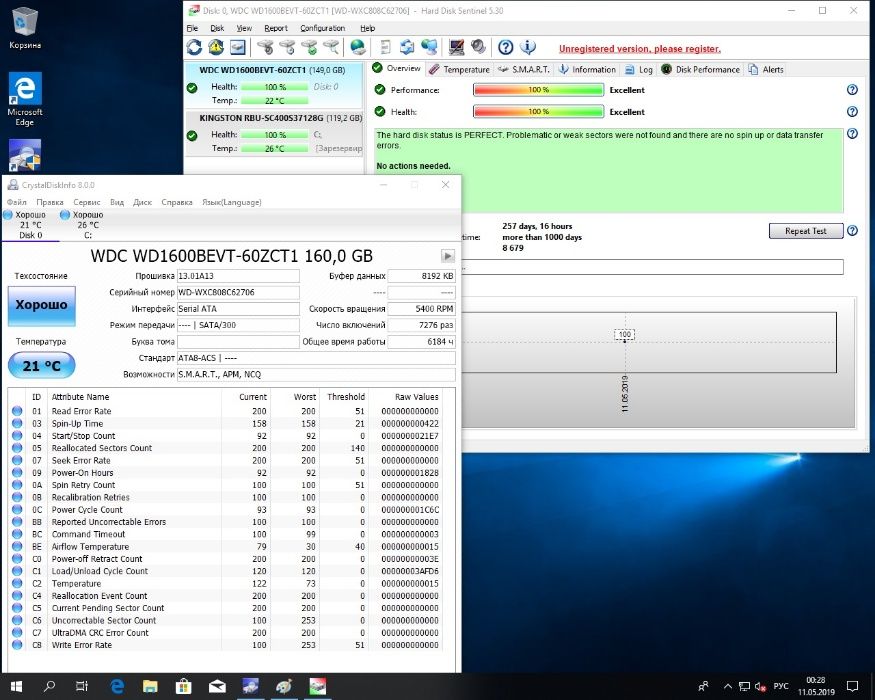Viewport: 875px width, 700px height.
Task: Click the disk with magnifier icon
Action: click(x=330, y=47)
